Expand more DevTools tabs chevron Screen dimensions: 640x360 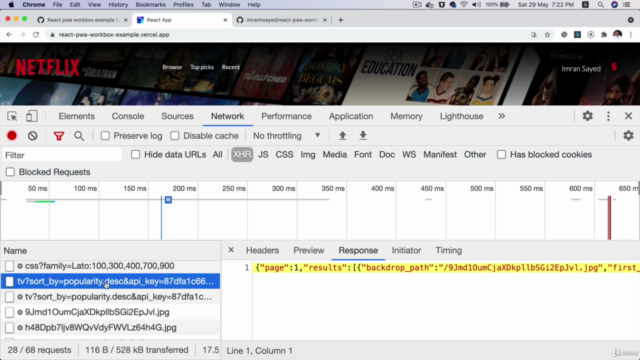(502, 116)
